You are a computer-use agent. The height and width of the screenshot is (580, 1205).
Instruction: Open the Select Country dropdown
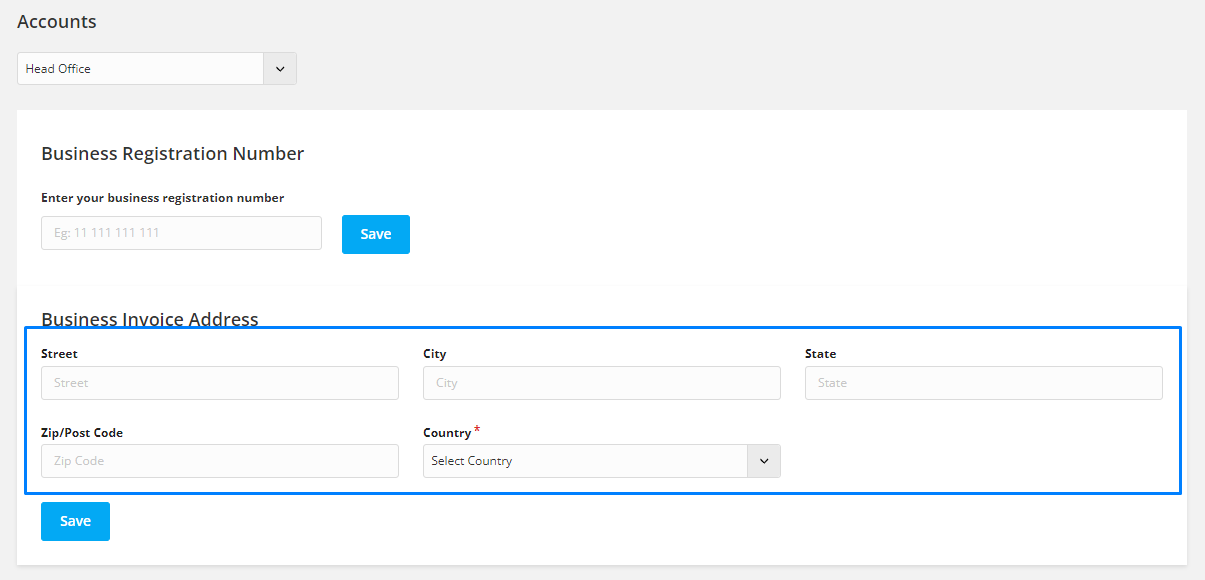coord(602,461)
